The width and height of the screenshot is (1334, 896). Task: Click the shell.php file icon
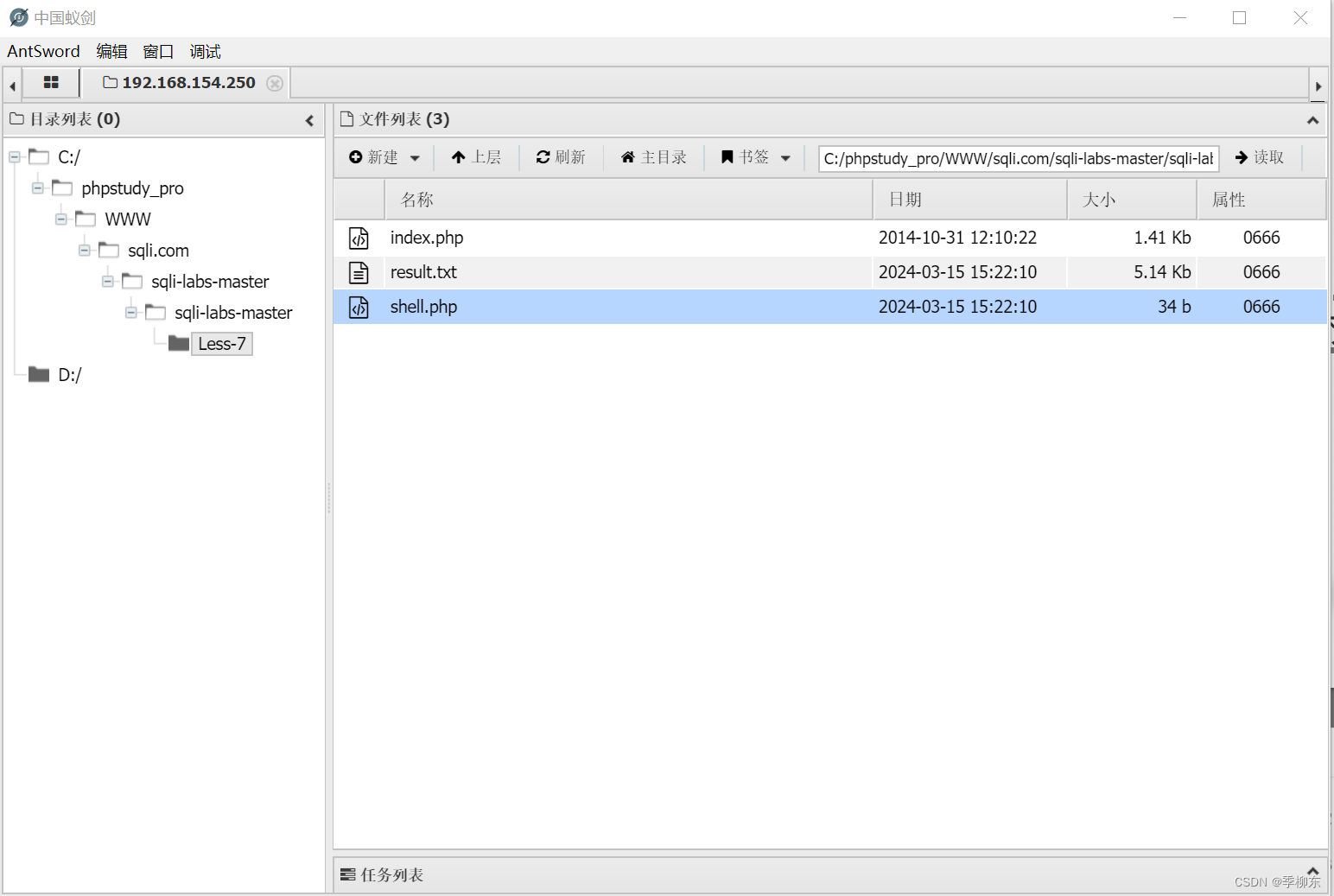click(359, 307)
